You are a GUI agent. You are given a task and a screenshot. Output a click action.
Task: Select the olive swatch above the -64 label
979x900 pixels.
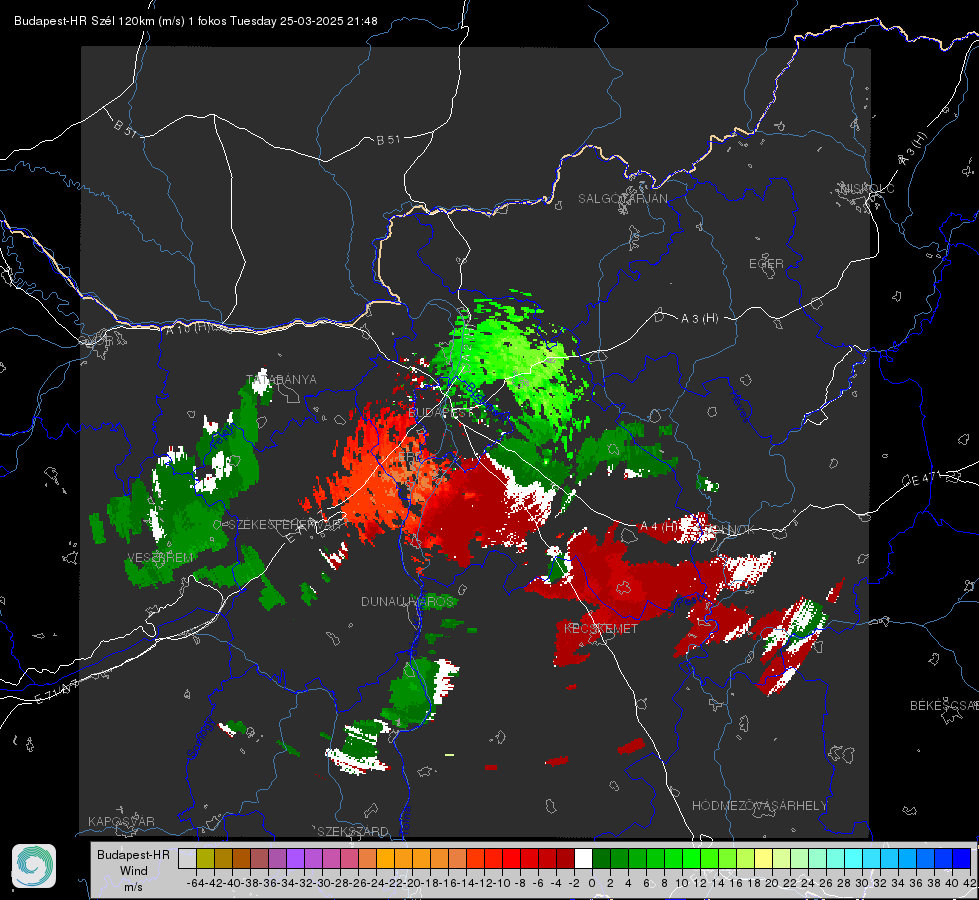pos(205,859)
